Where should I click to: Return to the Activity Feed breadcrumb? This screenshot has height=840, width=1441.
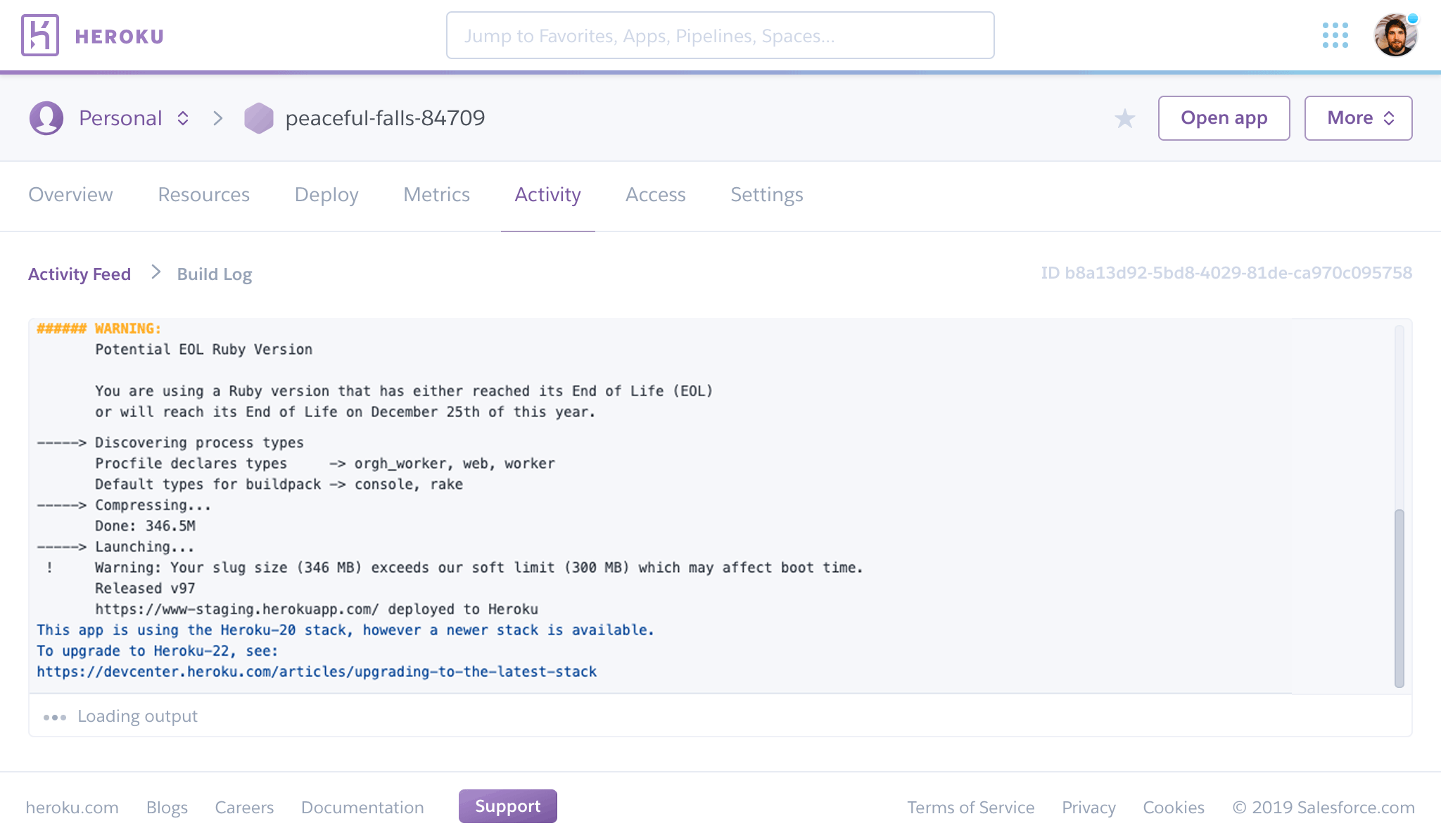[80, 274]
